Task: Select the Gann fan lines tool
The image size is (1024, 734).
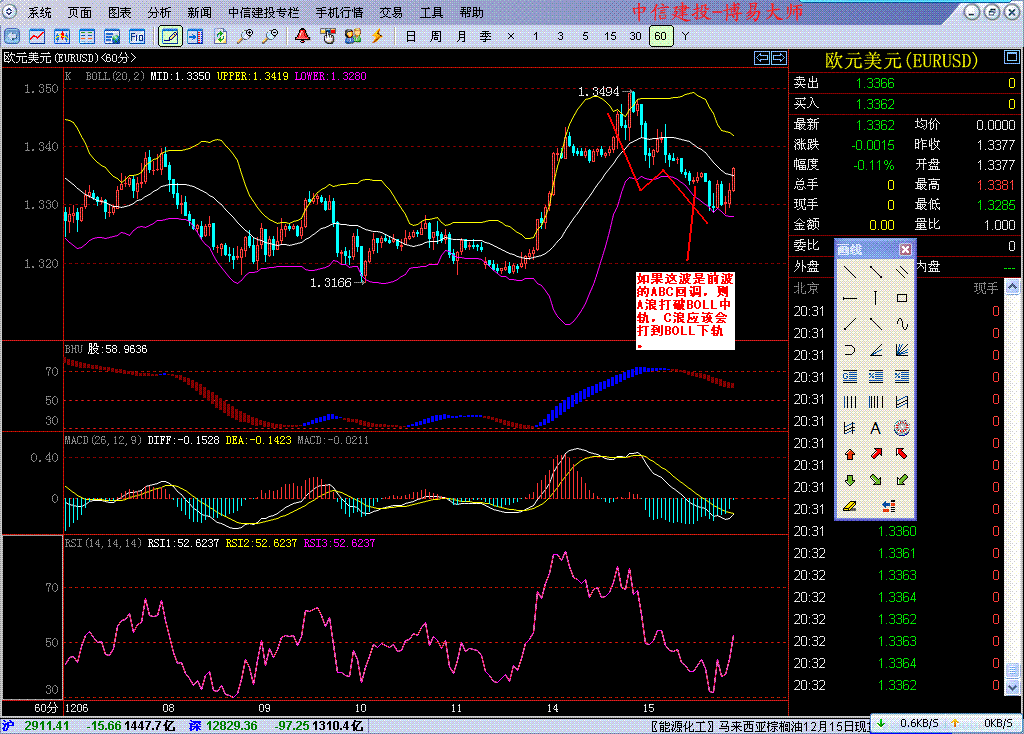Action: pos(902,350)
